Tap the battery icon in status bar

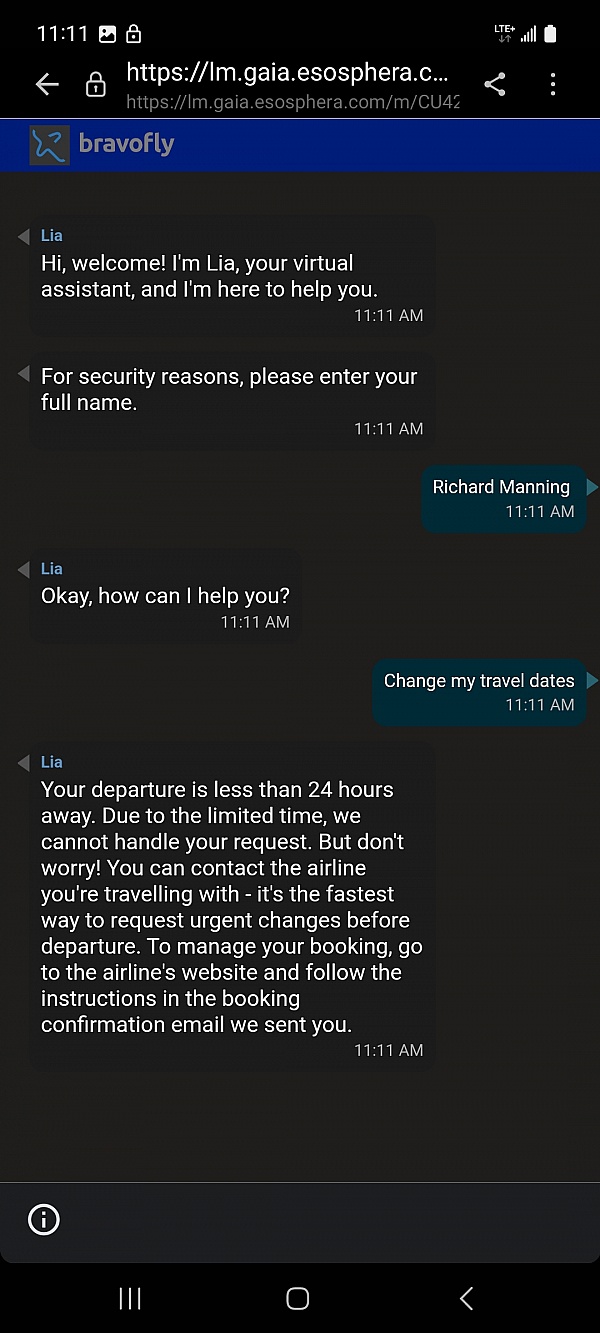[x=549, y=34]
